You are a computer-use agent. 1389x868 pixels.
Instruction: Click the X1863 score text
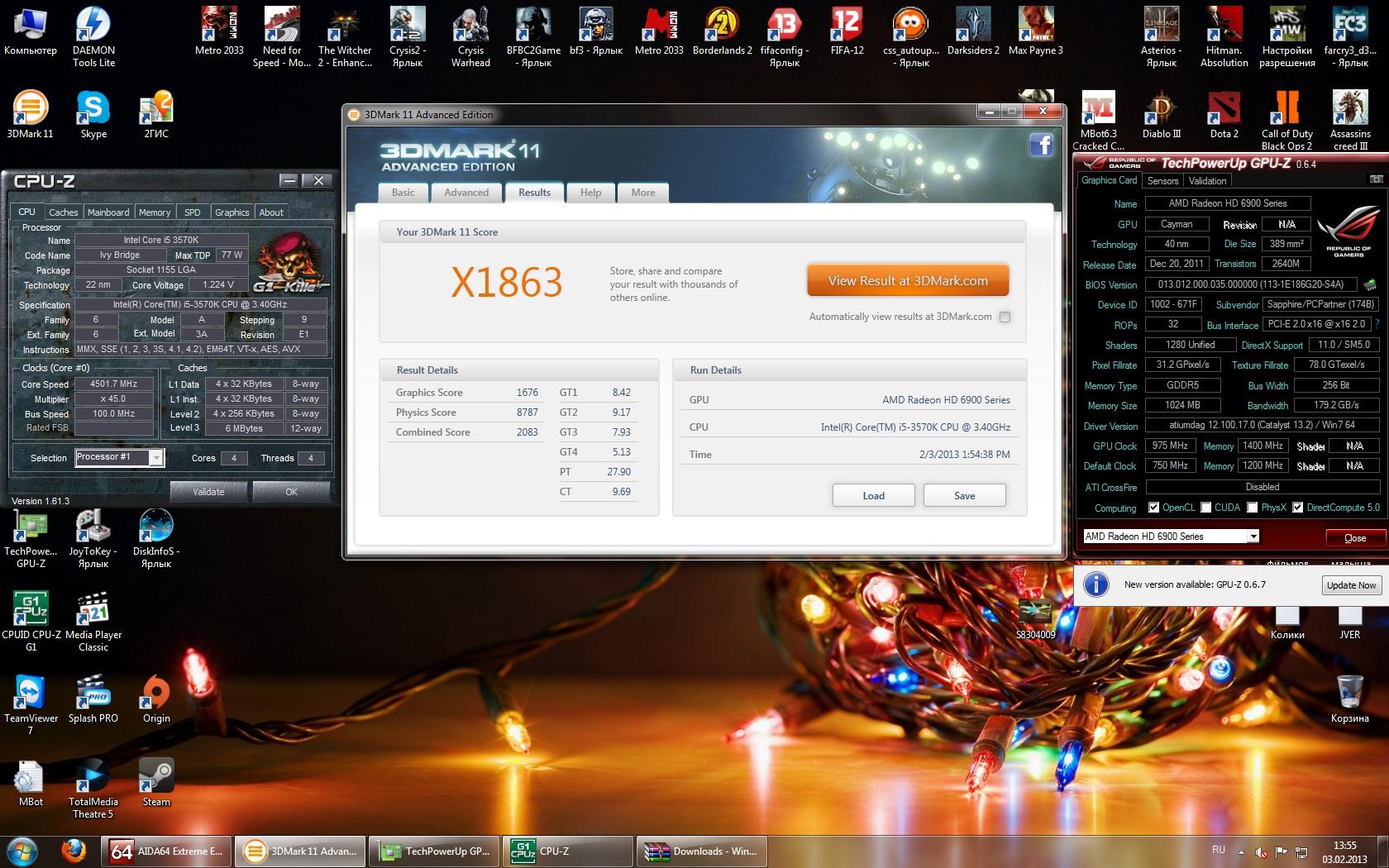coord(507,282)
